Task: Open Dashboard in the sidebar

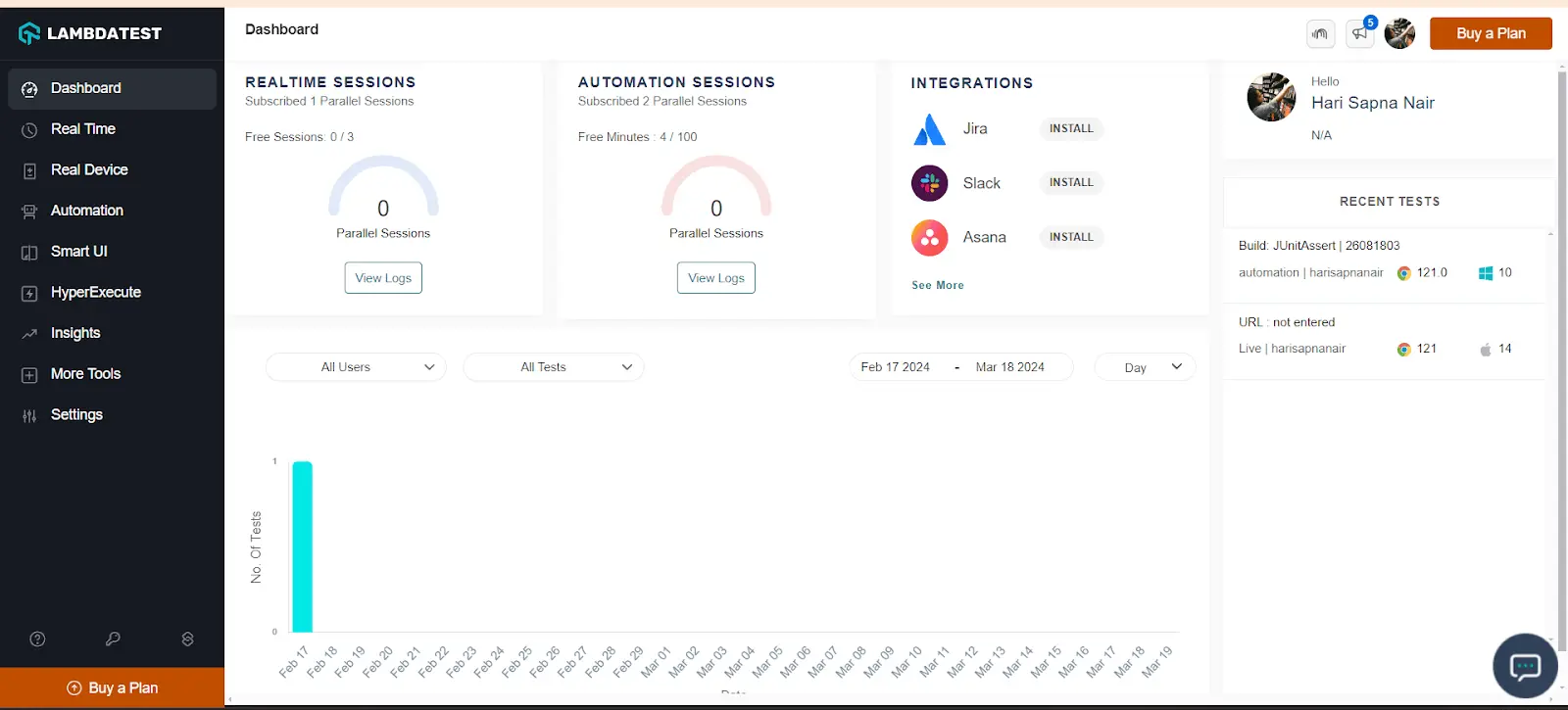Action: tap(112, 88)
